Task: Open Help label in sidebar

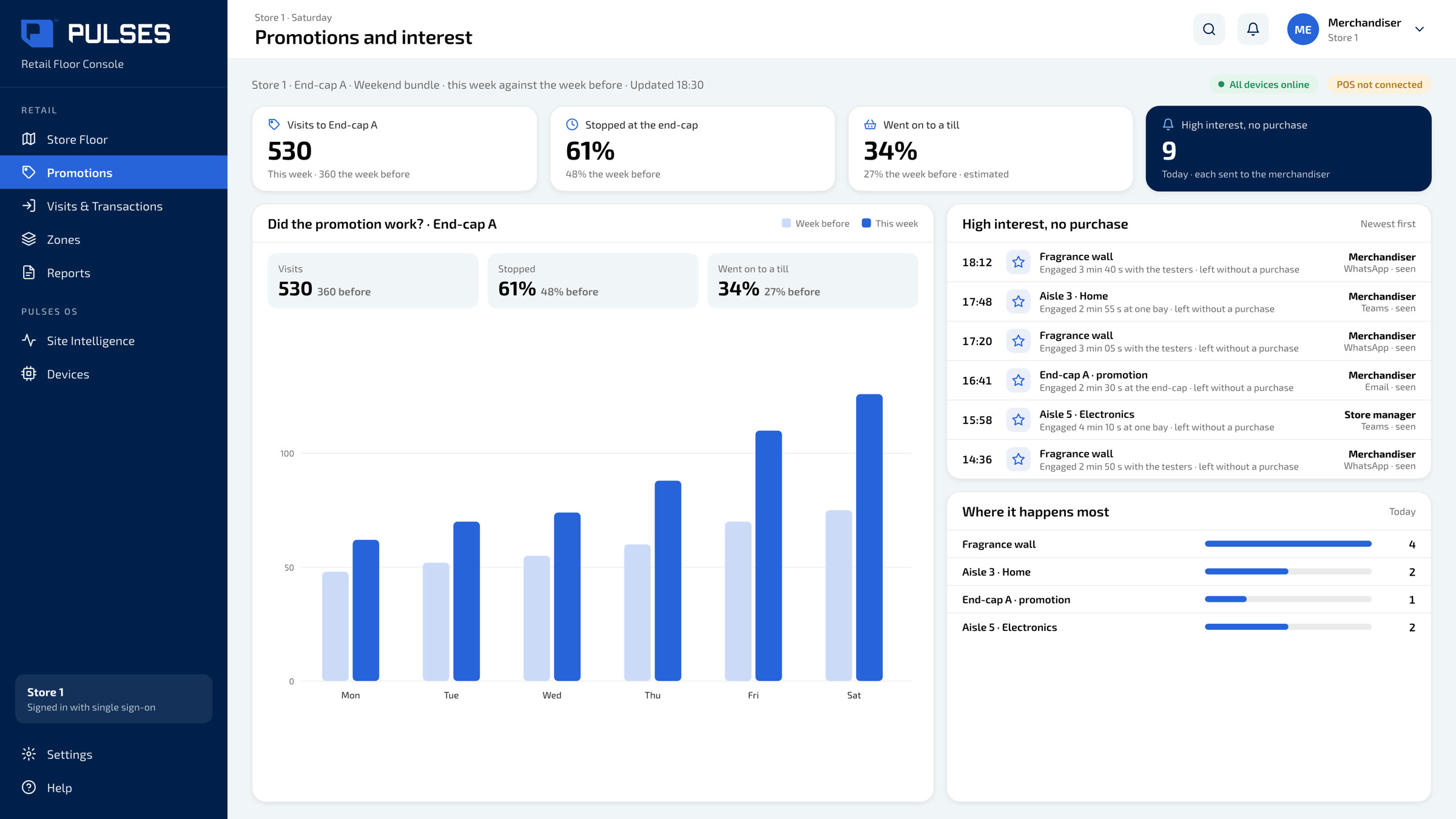Action: tap(59, 788)
